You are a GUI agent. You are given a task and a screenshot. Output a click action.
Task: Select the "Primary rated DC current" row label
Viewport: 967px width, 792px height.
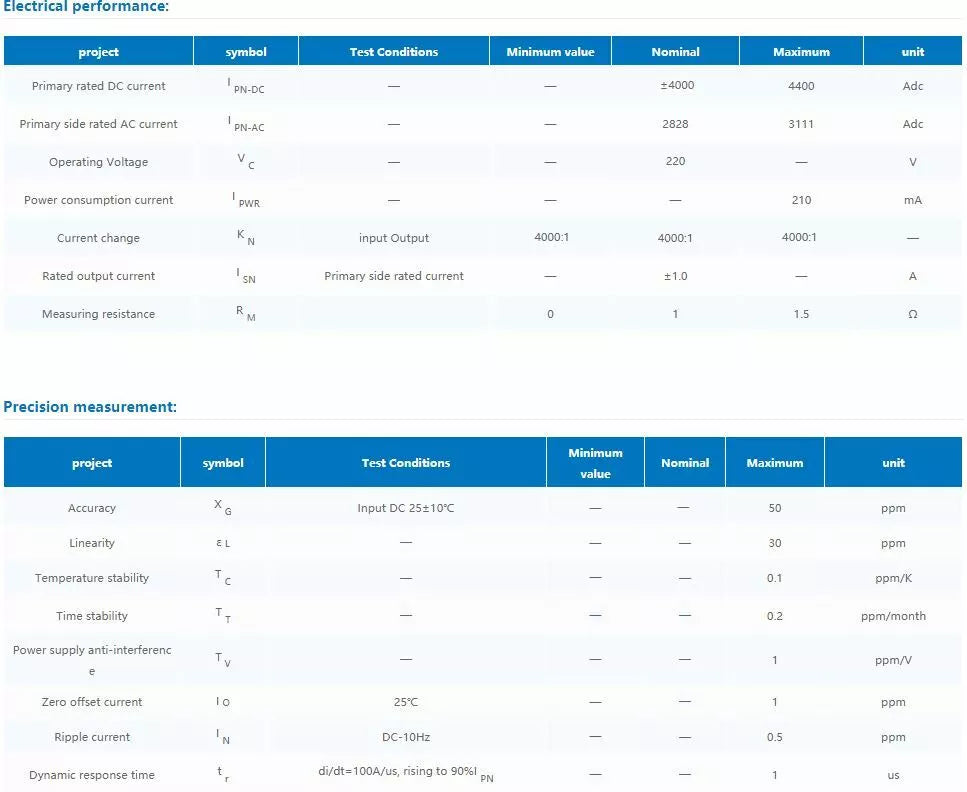pos(99,86)
